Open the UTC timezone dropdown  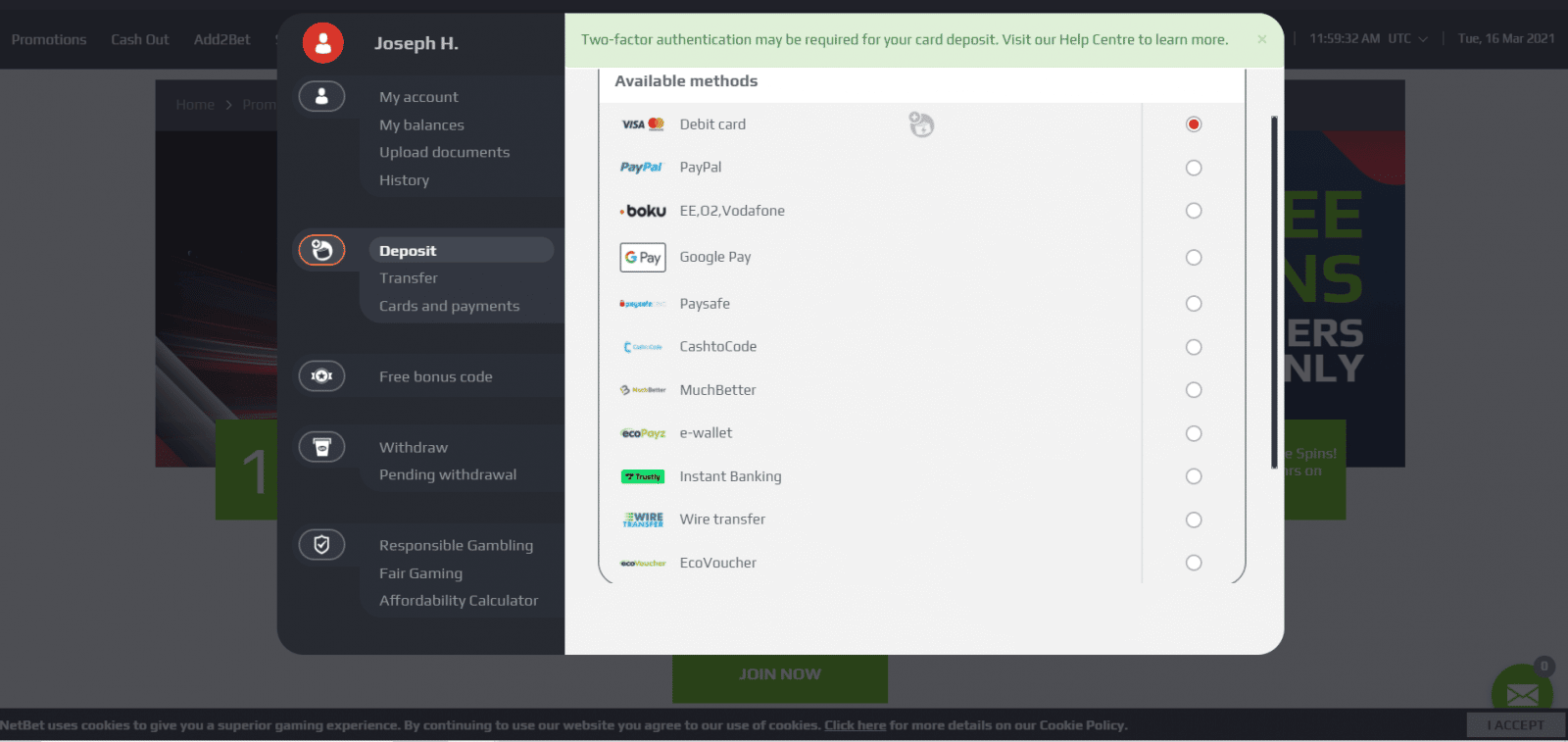[1408, 39]
